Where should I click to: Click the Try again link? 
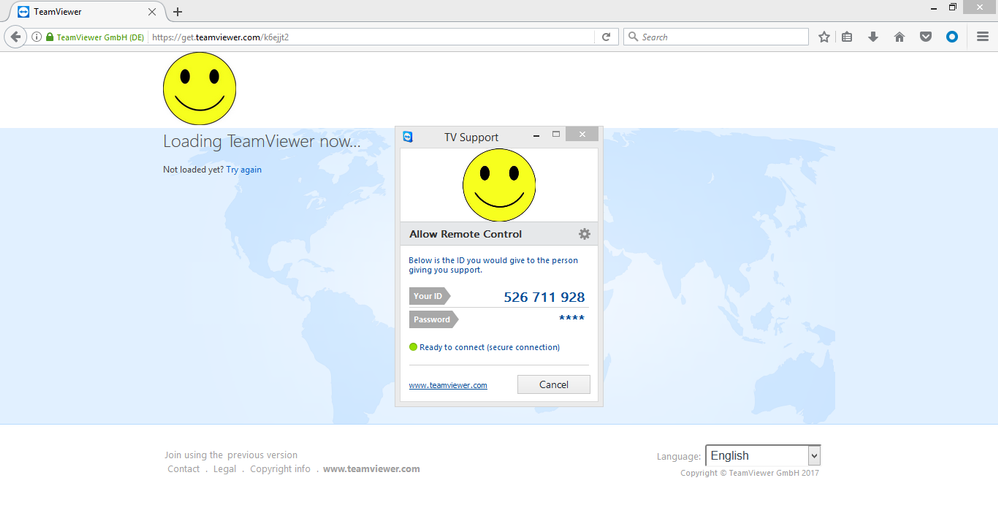point(244,170)
